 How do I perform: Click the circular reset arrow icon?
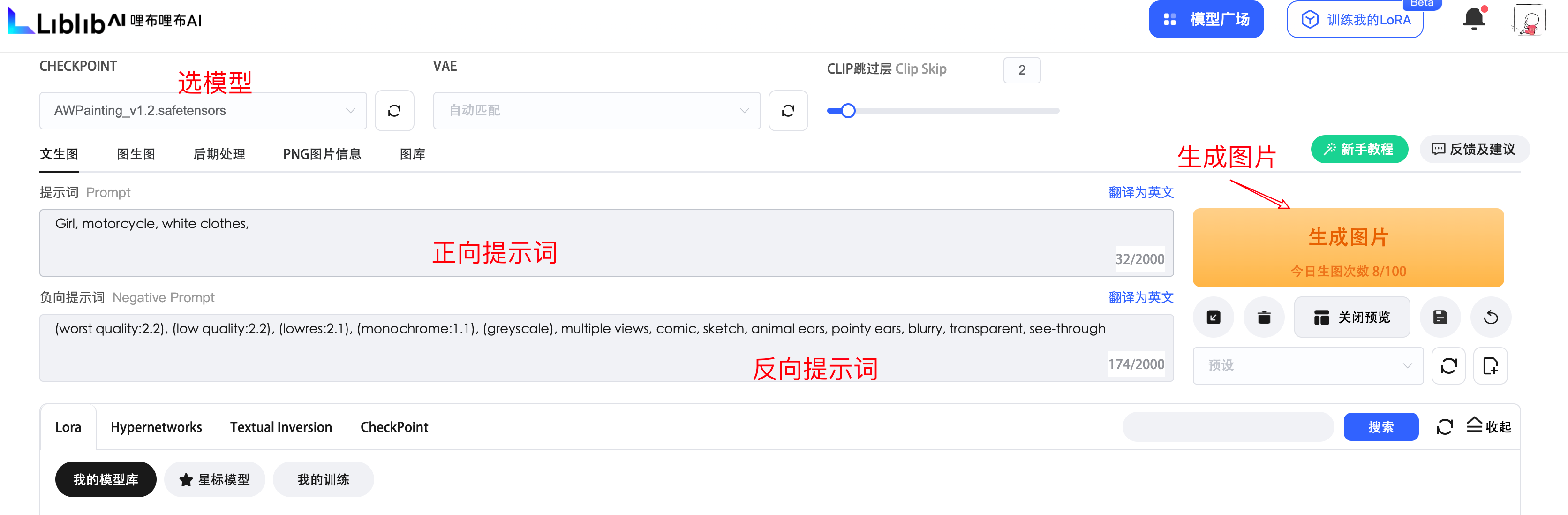click(1490, 317)
